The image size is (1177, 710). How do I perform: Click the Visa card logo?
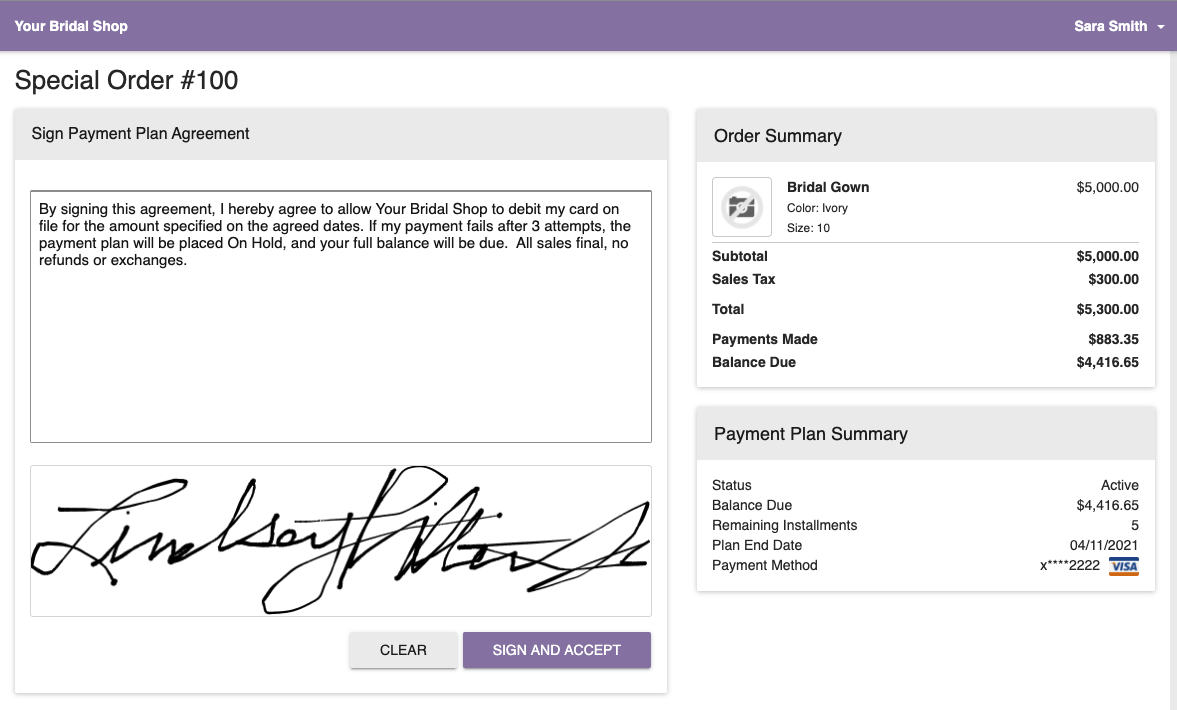pos(1124,566)
